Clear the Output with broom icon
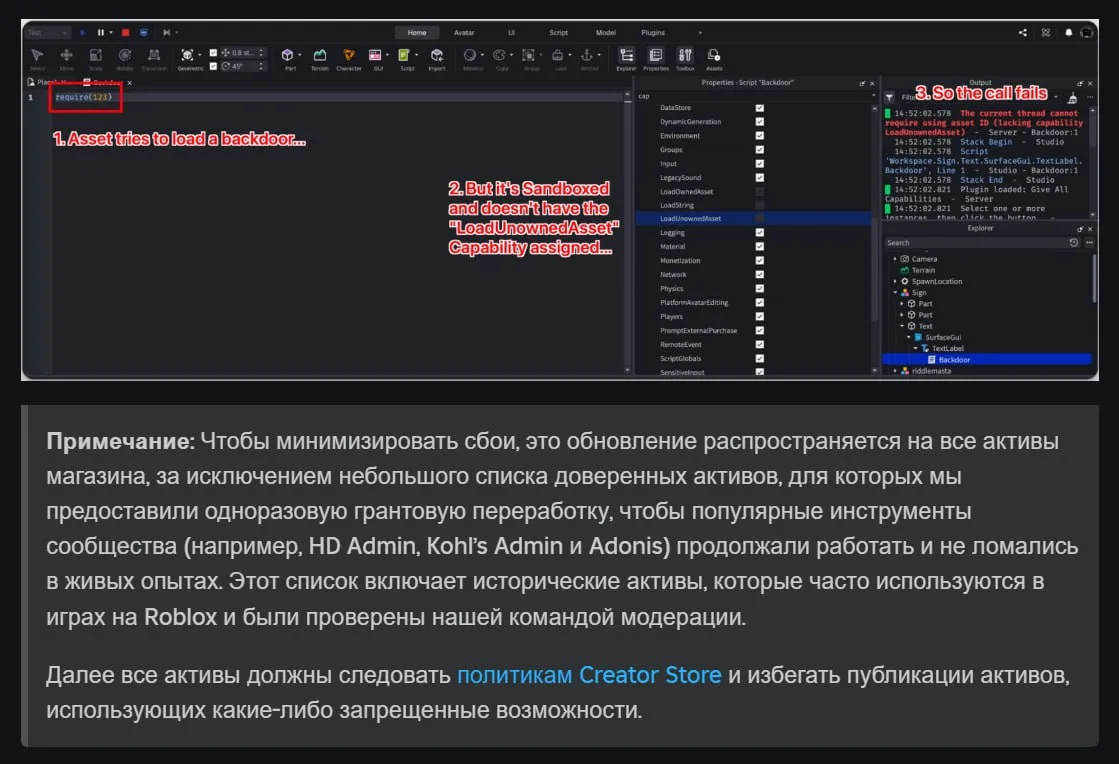This screenshot has width=1119, height=764. point(1072,98)
